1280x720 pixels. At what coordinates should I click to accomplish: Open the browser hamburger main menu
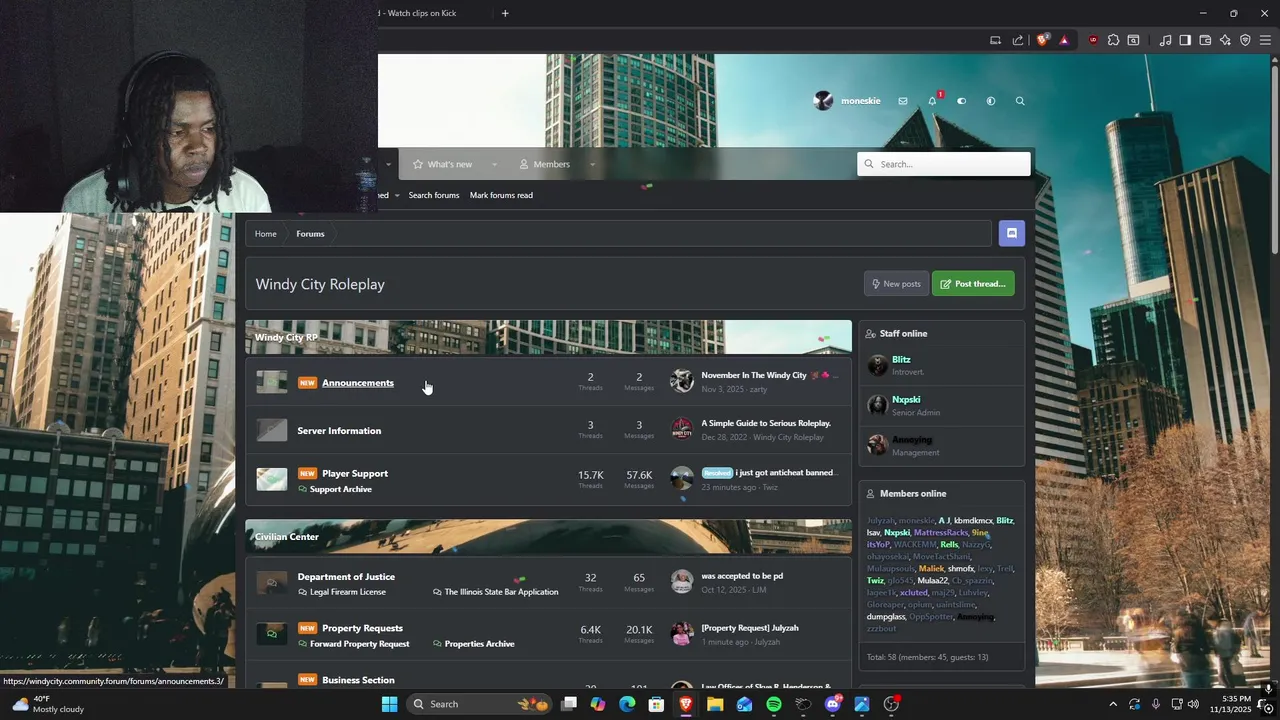click(1265, 40)
